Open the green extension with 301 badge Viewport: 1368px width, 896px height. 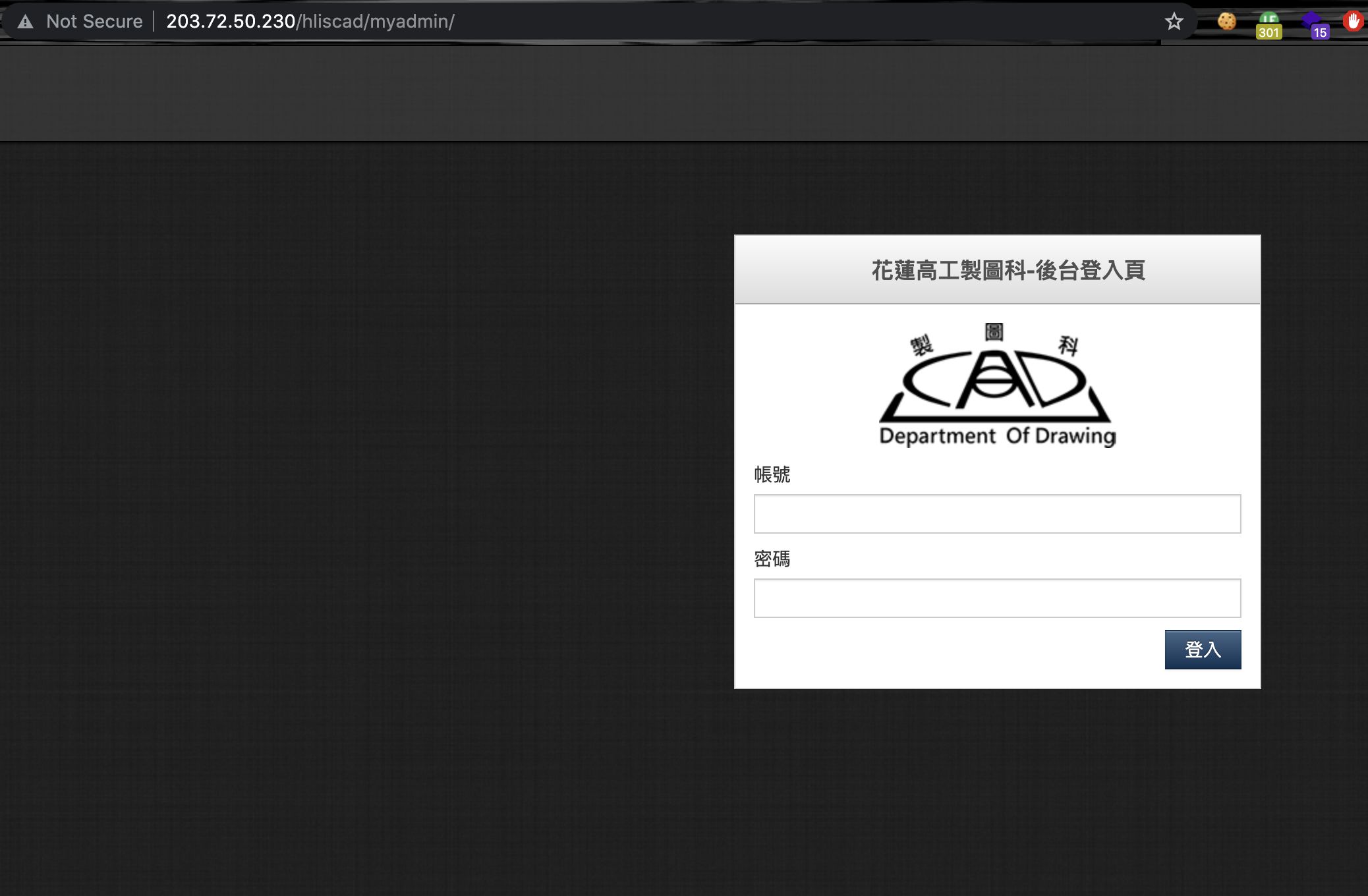[x=1268, y=25]
